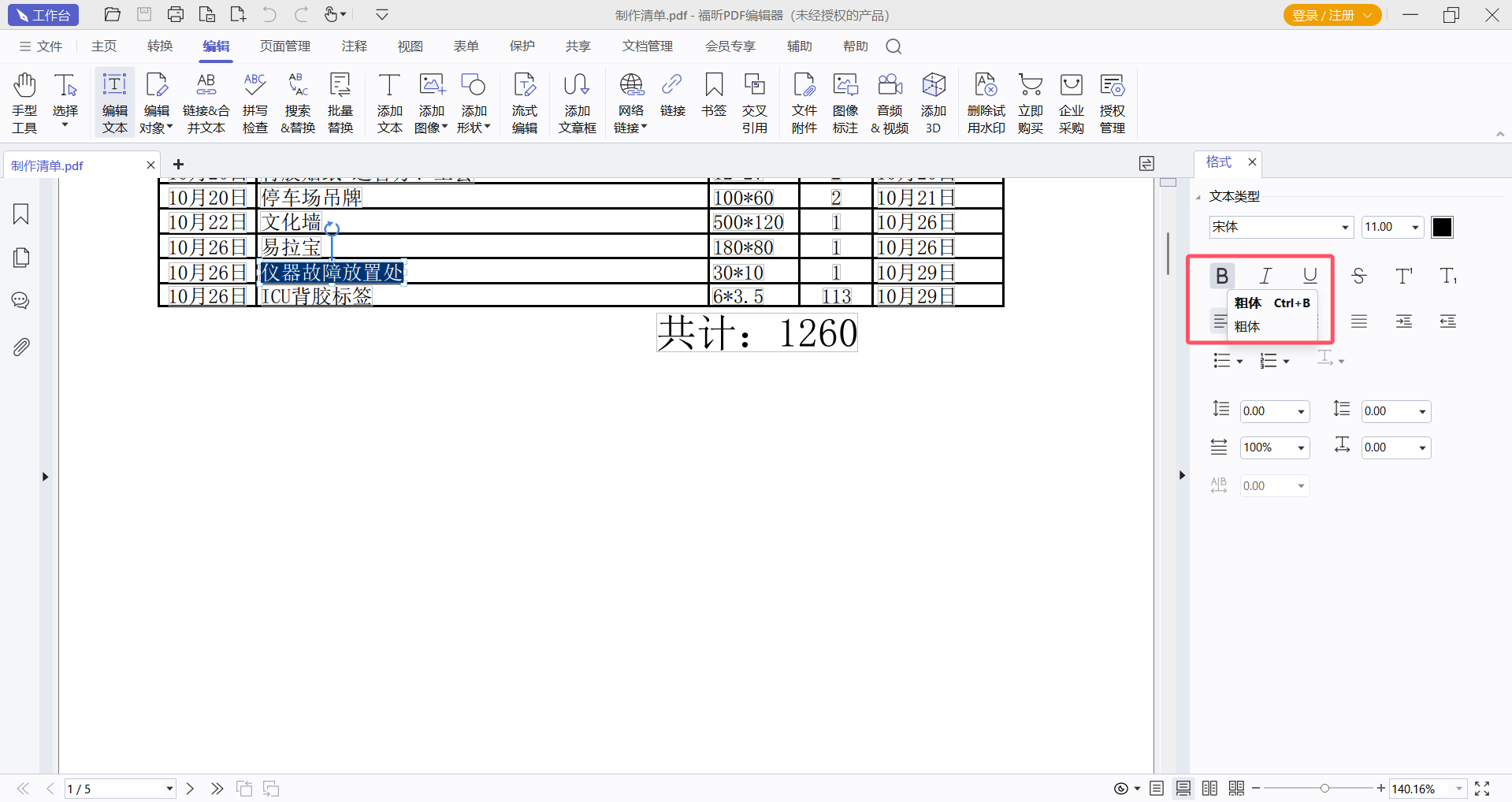
Task: Toggle bold formatting button
Action: (x=1221, y=276)
